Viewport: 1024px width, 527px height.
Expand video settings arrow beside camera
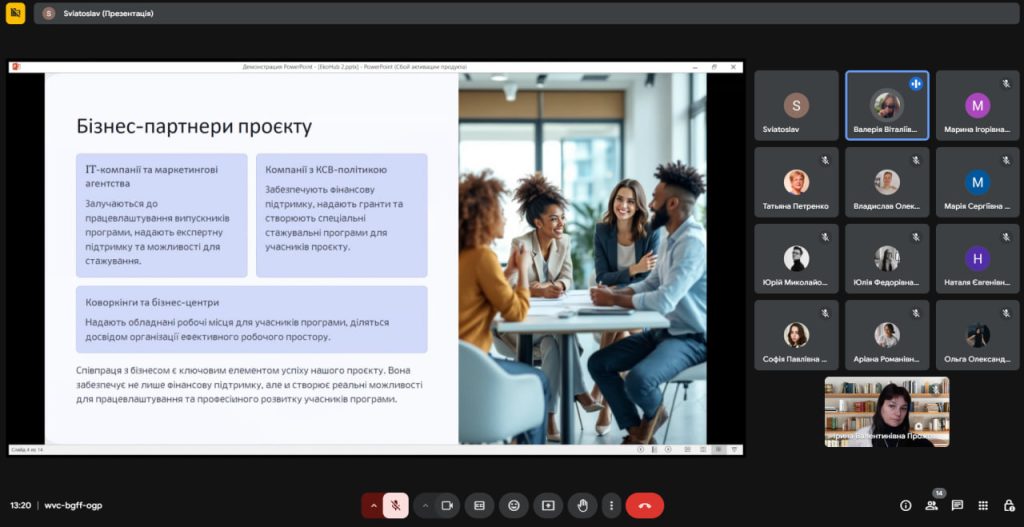tap(424, 505)
